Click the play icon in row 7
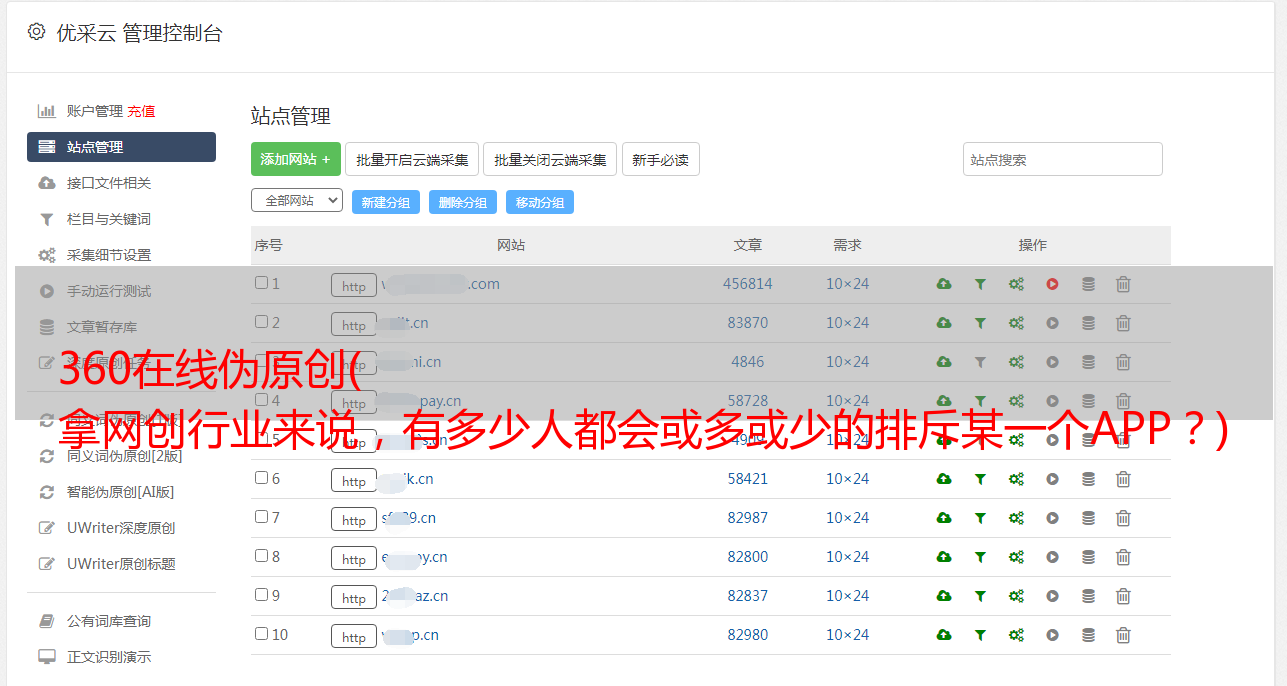 point(1052,518)
